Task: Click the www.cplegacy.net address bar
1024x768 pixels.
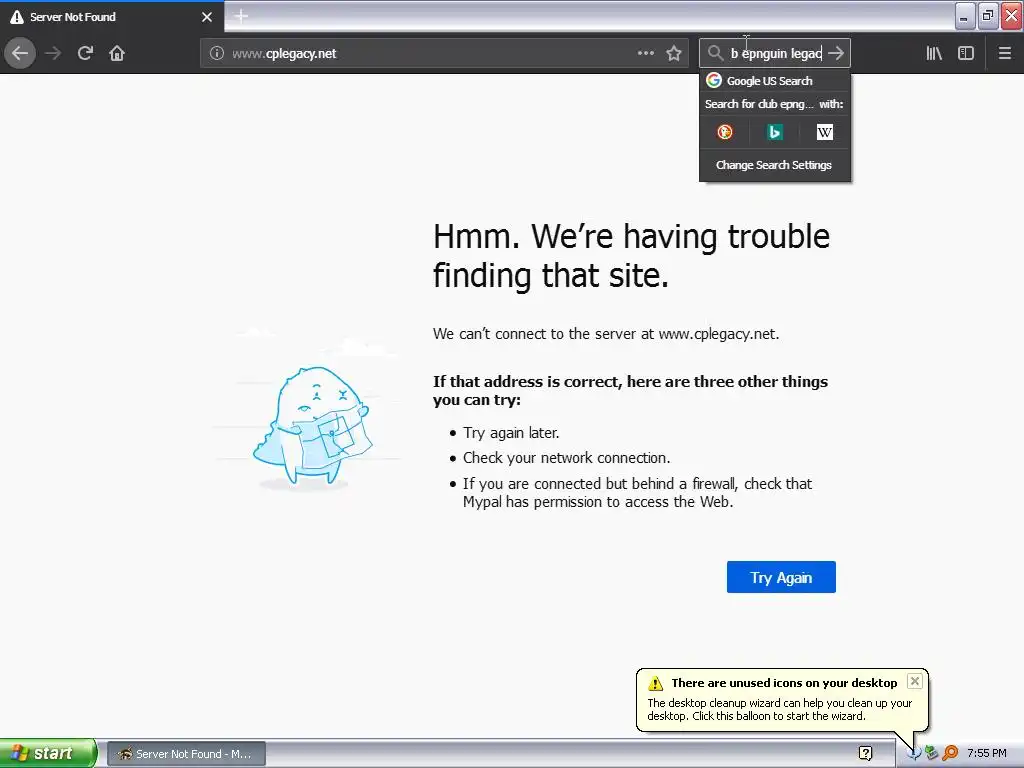Action: (x=444, y=54)
